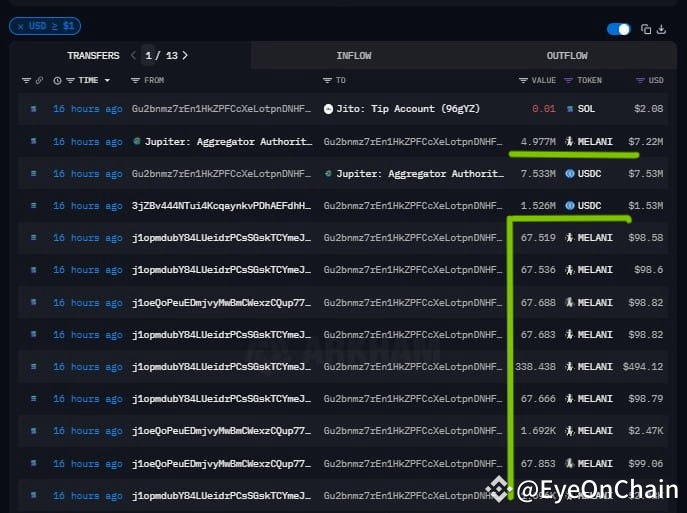Viewport: 687px width, 513px height.
Task: Open the VALUE column filter
Action: coord(523,81)
